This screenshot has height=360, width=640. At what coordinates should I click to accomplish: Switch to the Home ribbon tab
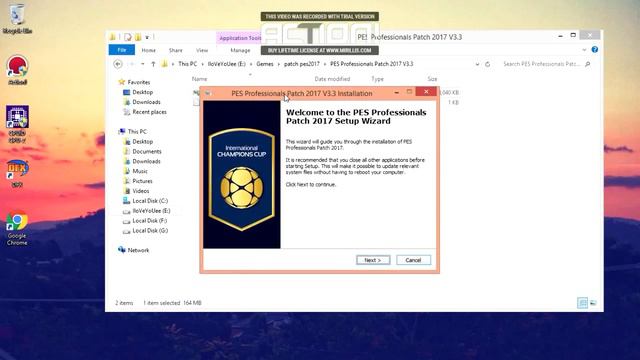149,50
